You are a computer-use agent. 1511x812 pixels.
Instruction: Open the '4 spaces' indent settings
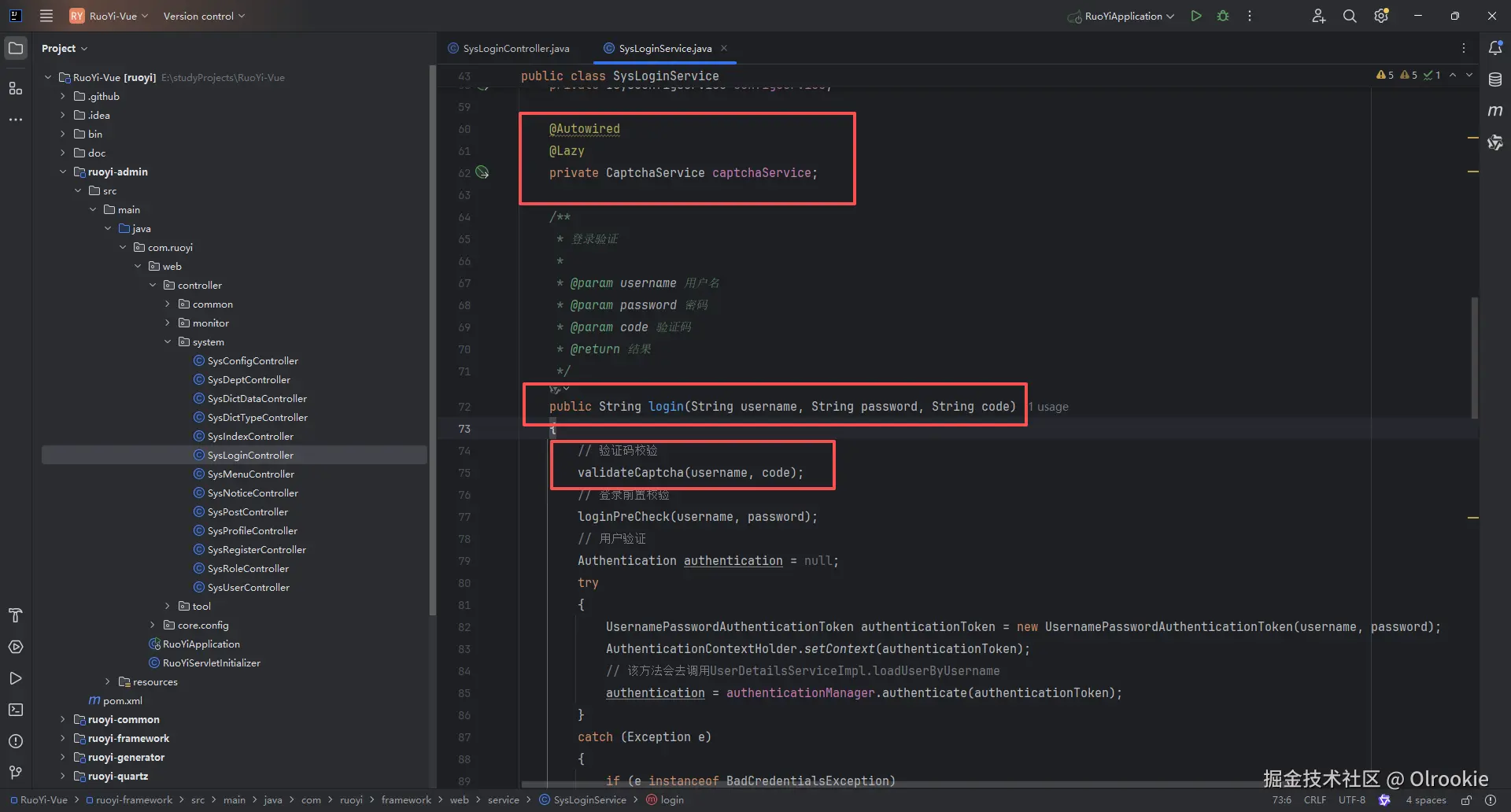(x=1426, y=800)
